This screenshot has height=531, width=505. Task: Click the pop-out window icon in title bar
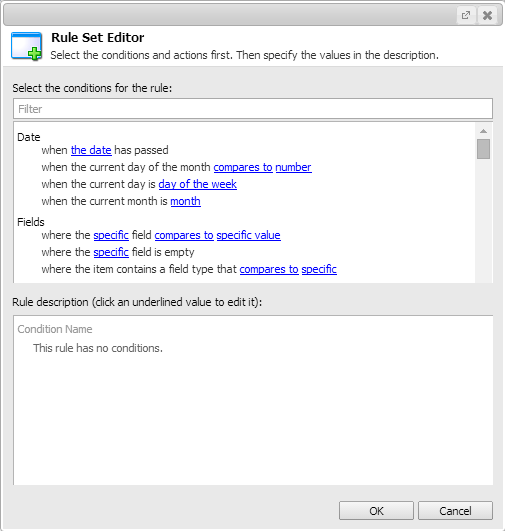466,15
